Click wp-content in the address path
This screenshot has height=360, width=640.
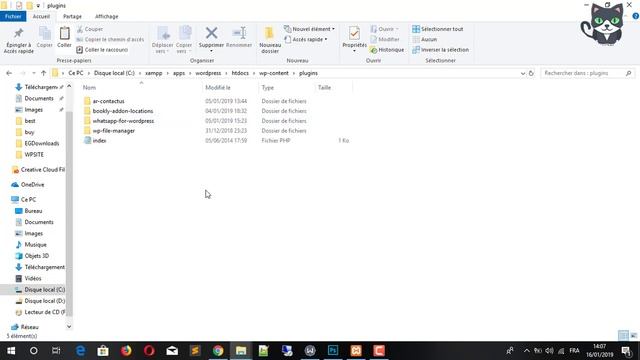(x=274, y=73)
